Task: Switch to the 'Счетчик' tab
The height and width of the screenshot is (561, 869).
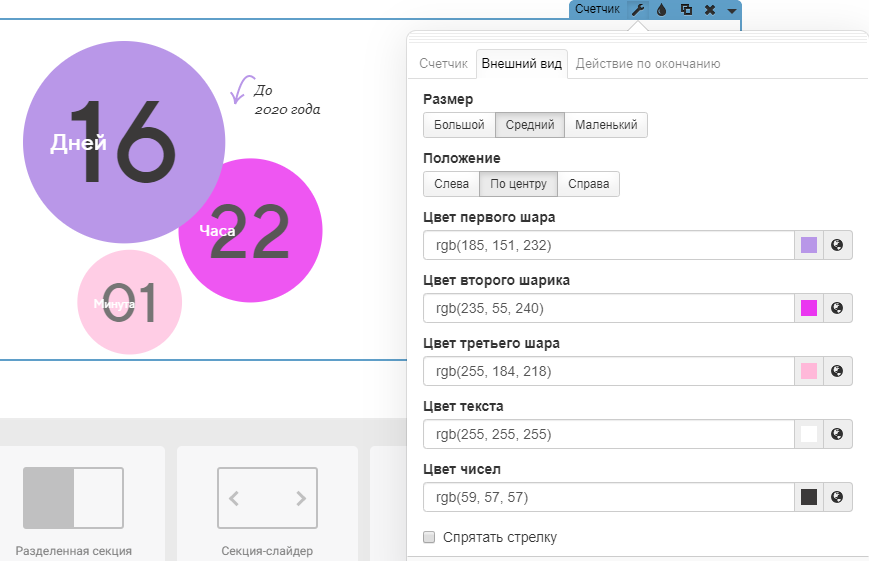Action: point(443,64)
